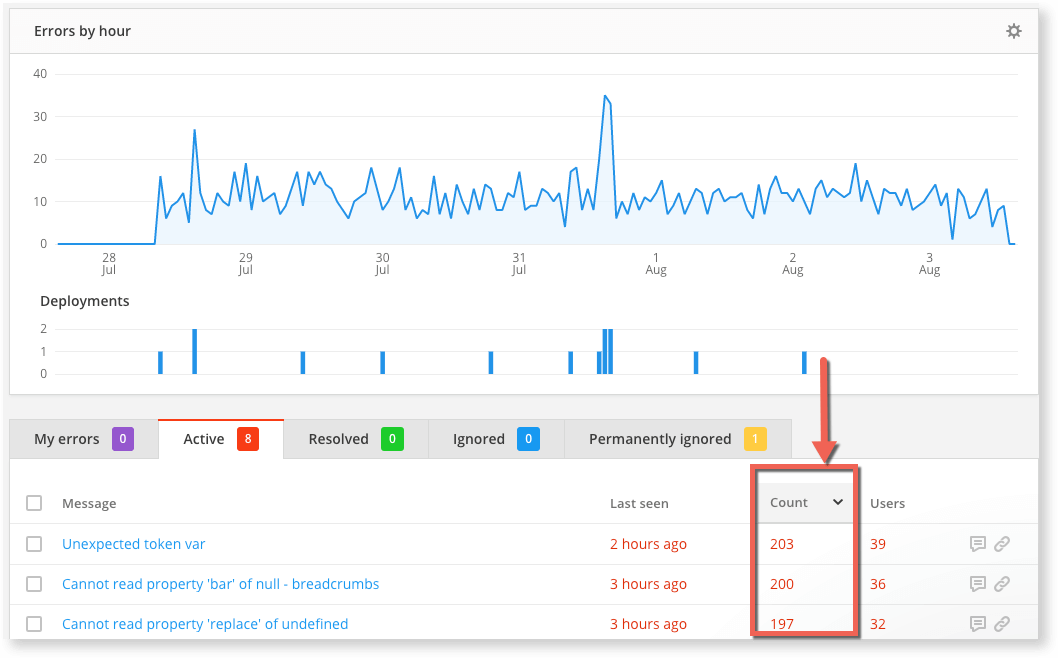The height and width of the screenshot is (658, 1058).
Task: Open the 'replace' of undefined error details
Action: (x=205, y=623)
